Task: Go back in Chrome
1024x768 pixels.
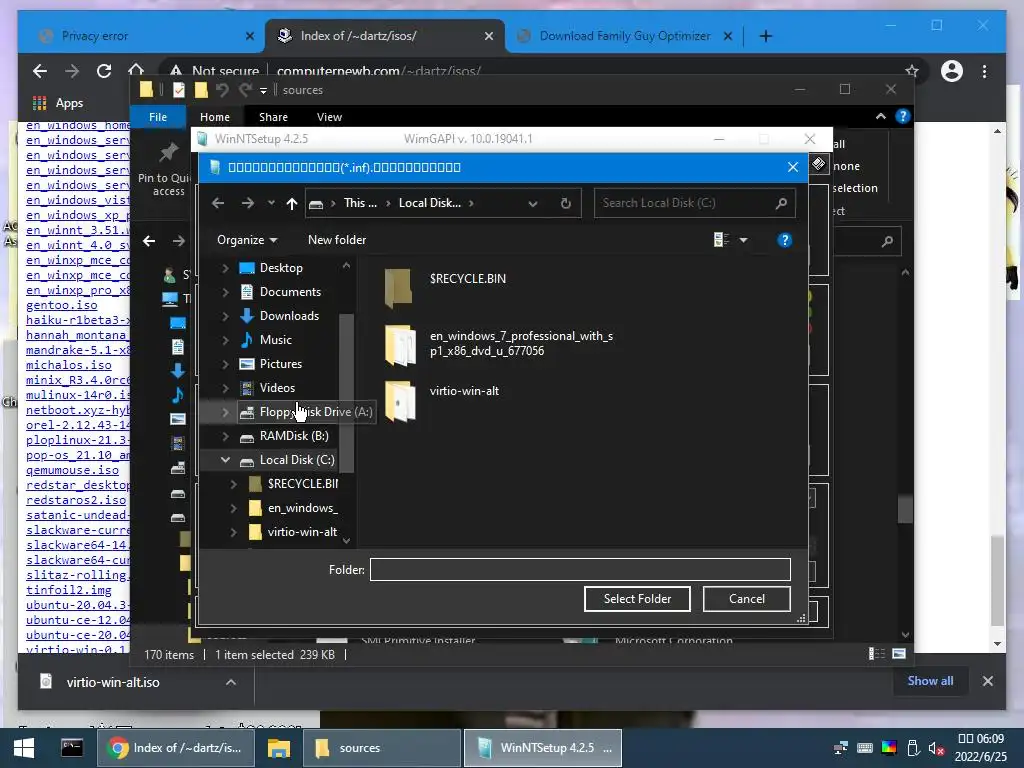Action: tap(40, 71)
